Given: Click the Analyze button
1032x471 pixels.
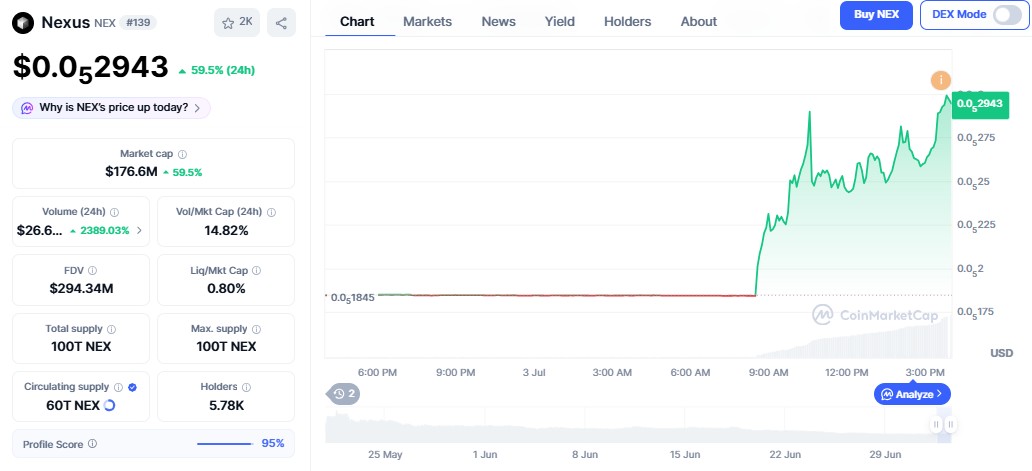Looking at the screenshot, I should [912, 394].
